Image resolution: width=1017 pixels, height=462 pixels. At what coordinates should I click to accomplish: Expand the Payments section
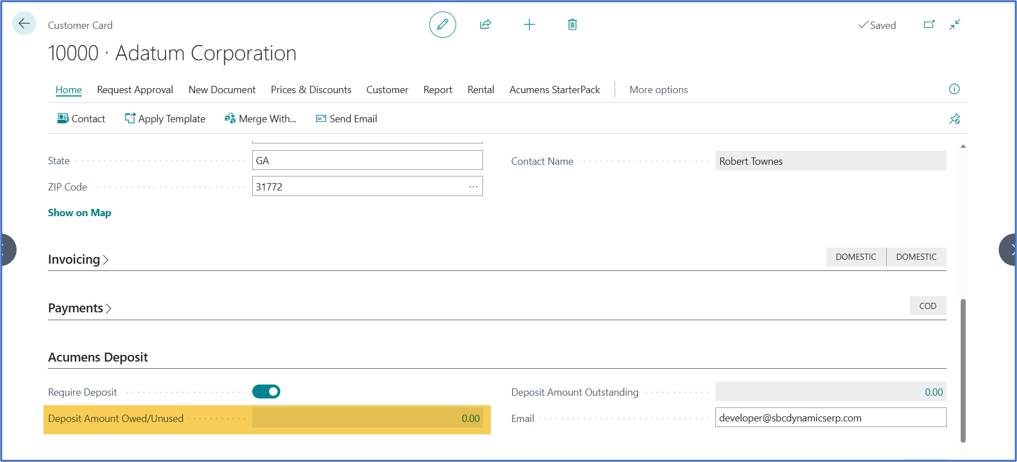[80, 308]
